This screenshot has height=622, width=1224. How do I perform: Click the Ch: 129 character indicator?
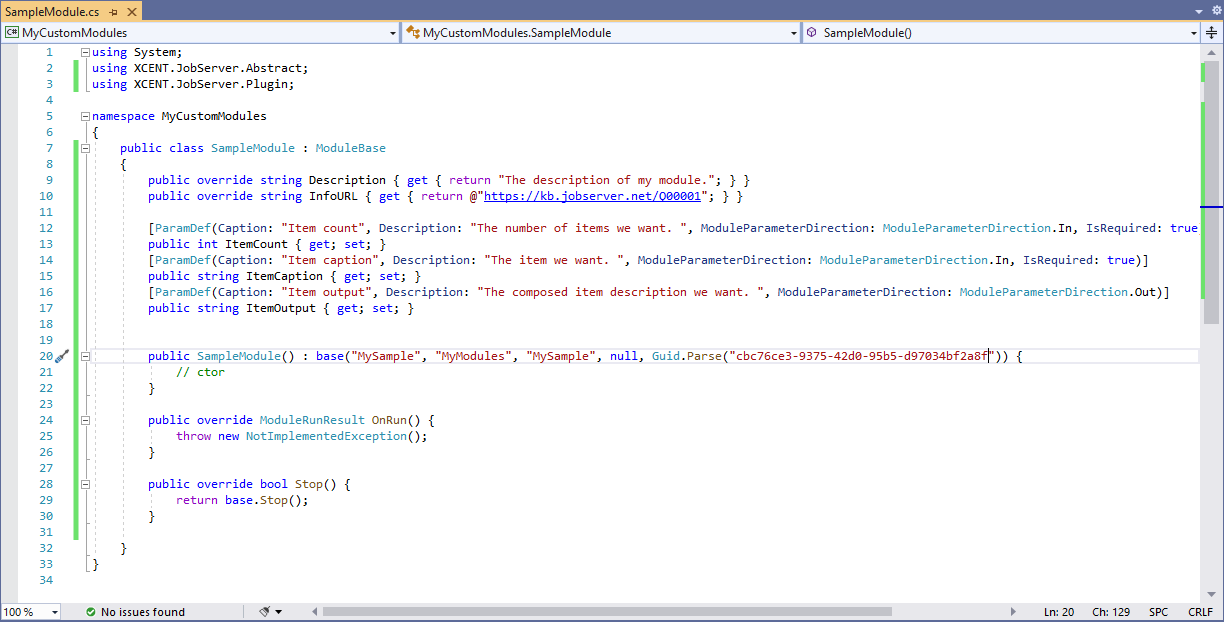point(1111,612)
